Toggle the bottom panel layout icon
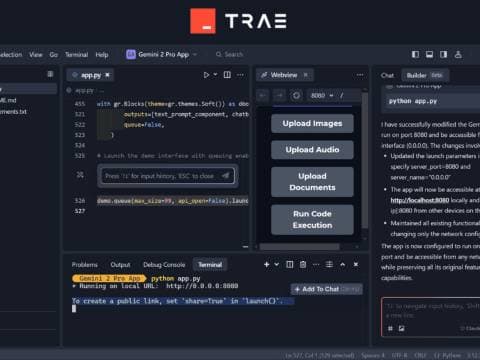 [429, 54]
